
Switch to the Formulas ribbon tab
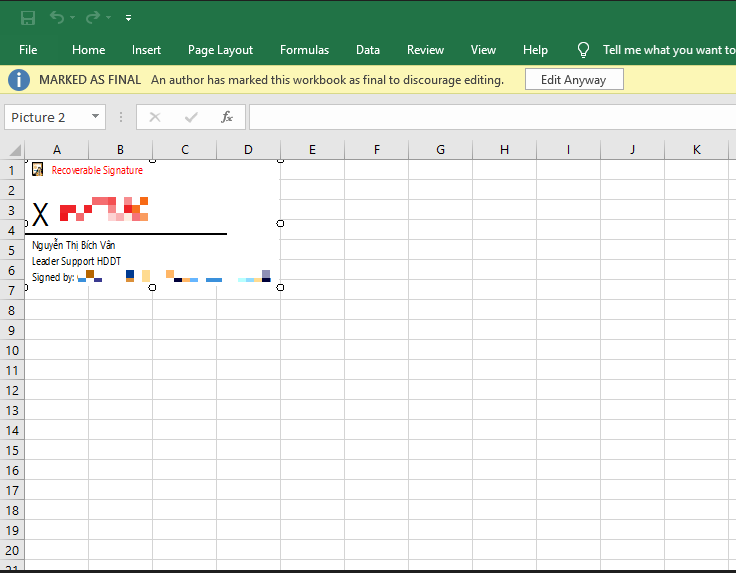point(304,50)
